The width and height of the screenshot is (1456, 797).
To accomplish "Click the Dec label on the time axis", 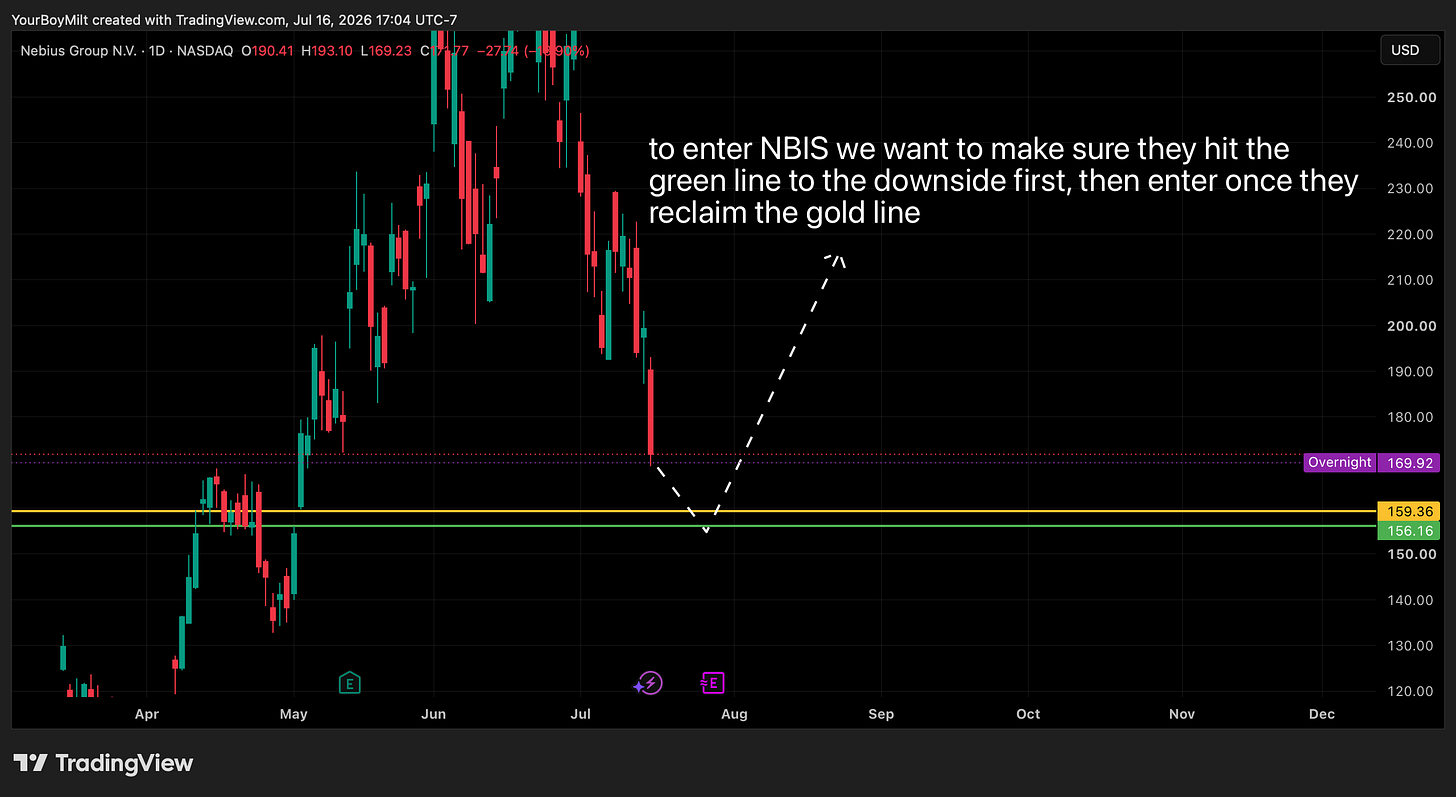I will coord(1322,714).
